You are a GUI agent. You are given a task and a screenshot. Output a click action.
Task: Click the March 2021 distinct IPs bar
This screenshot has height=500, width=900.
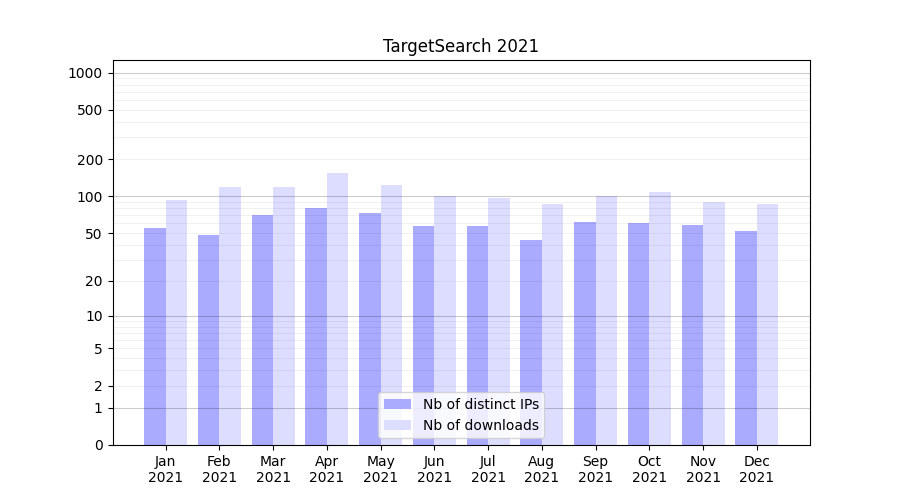pyautogui.click(x=262, y=330)
